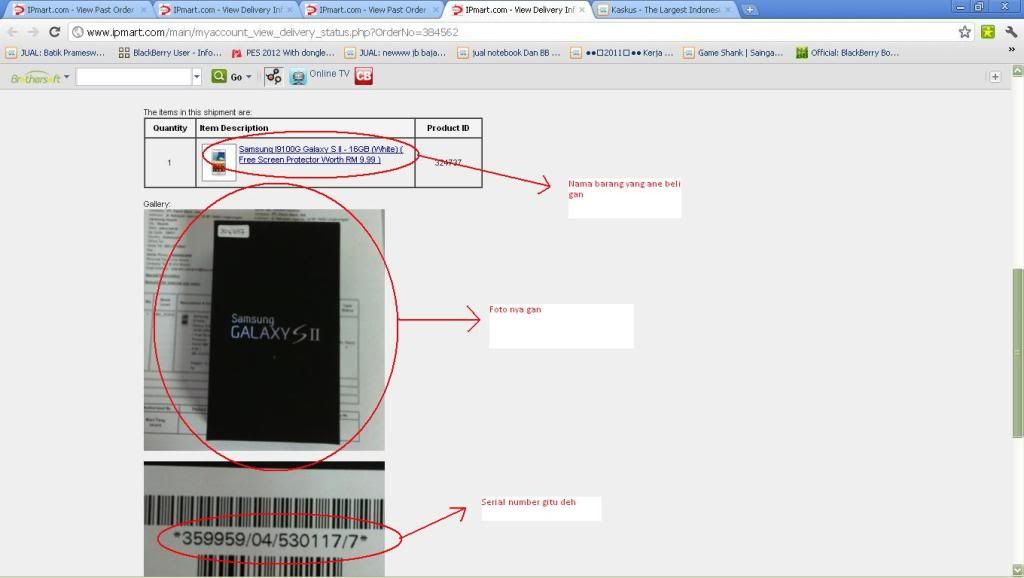Click the vertical scrollbar thumb
Image resolution: width=1024 pixels, height=578 pixels.
[1017, 353]
